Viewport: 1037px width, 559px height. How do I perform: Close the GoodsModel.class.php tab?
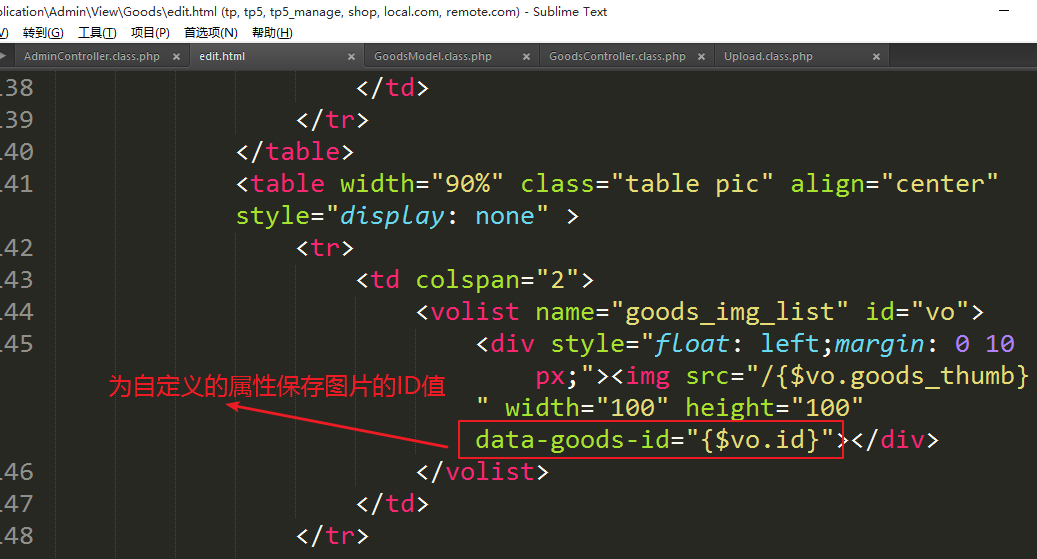click(526, 57)
